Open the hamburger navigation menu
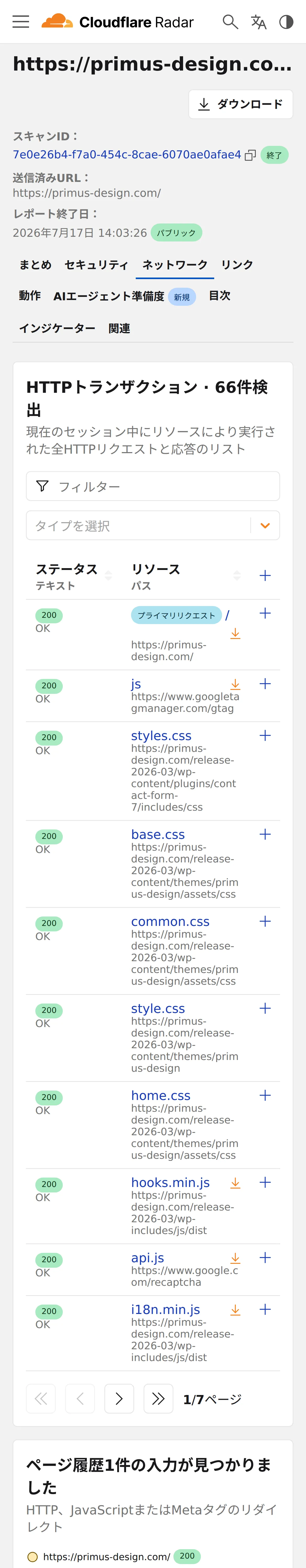The height and width of the screenshot is (1568, 306). tap(21, 22)
